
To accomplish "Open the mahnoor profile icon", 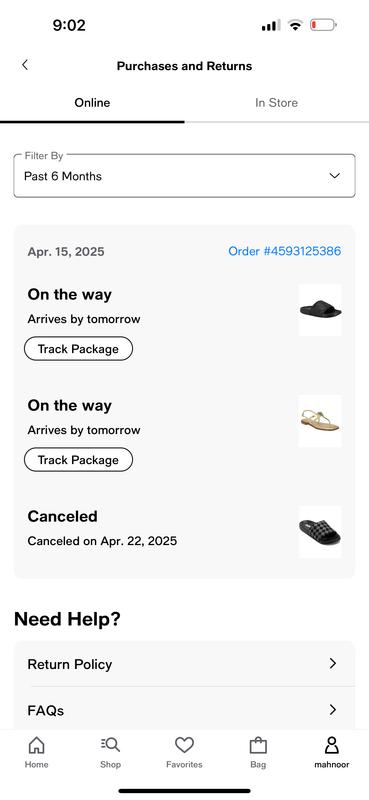I will [x=332, y=745].
